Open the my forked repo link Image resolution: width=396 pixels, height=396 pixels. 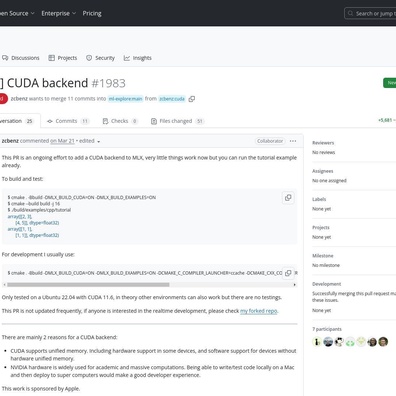point(259,311)
